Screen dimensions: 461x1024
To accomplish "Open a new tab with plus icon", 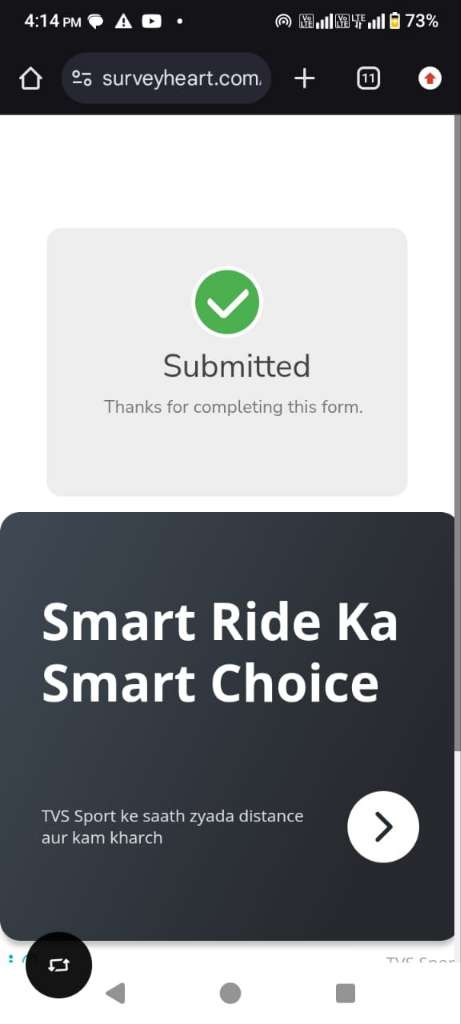I will point(304,79).
